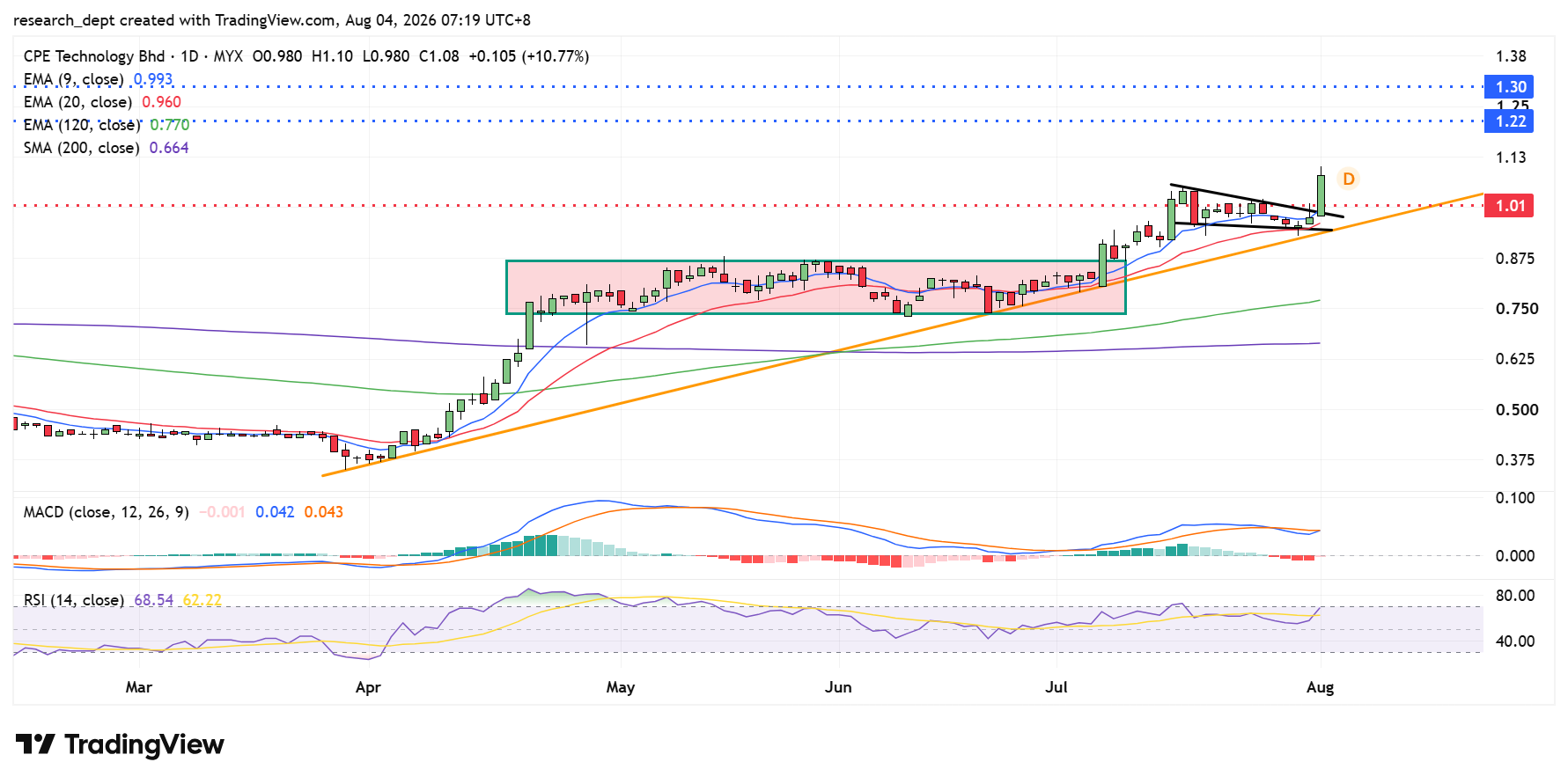
Task: Click the 1.38 price axis label
Action: (1511, 56)
